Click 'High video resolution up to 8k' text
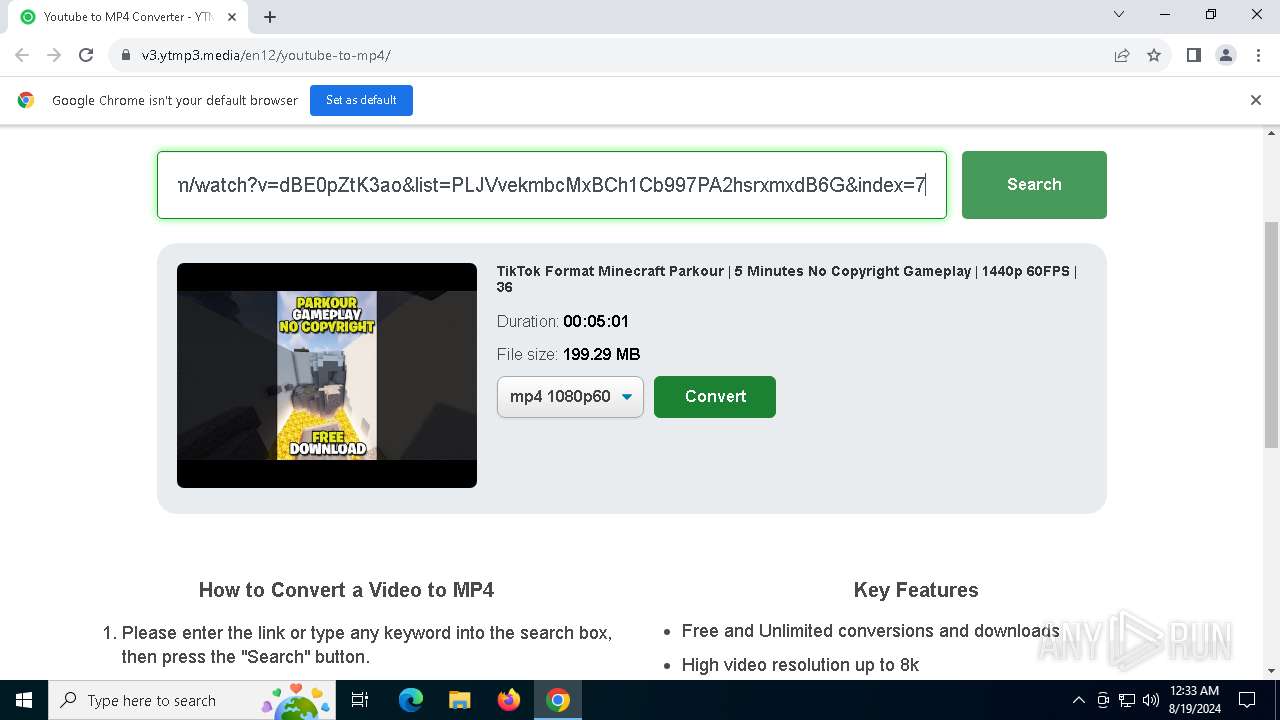The width and height of the screenshot is (1280, 720). click(x=800, y=665)
